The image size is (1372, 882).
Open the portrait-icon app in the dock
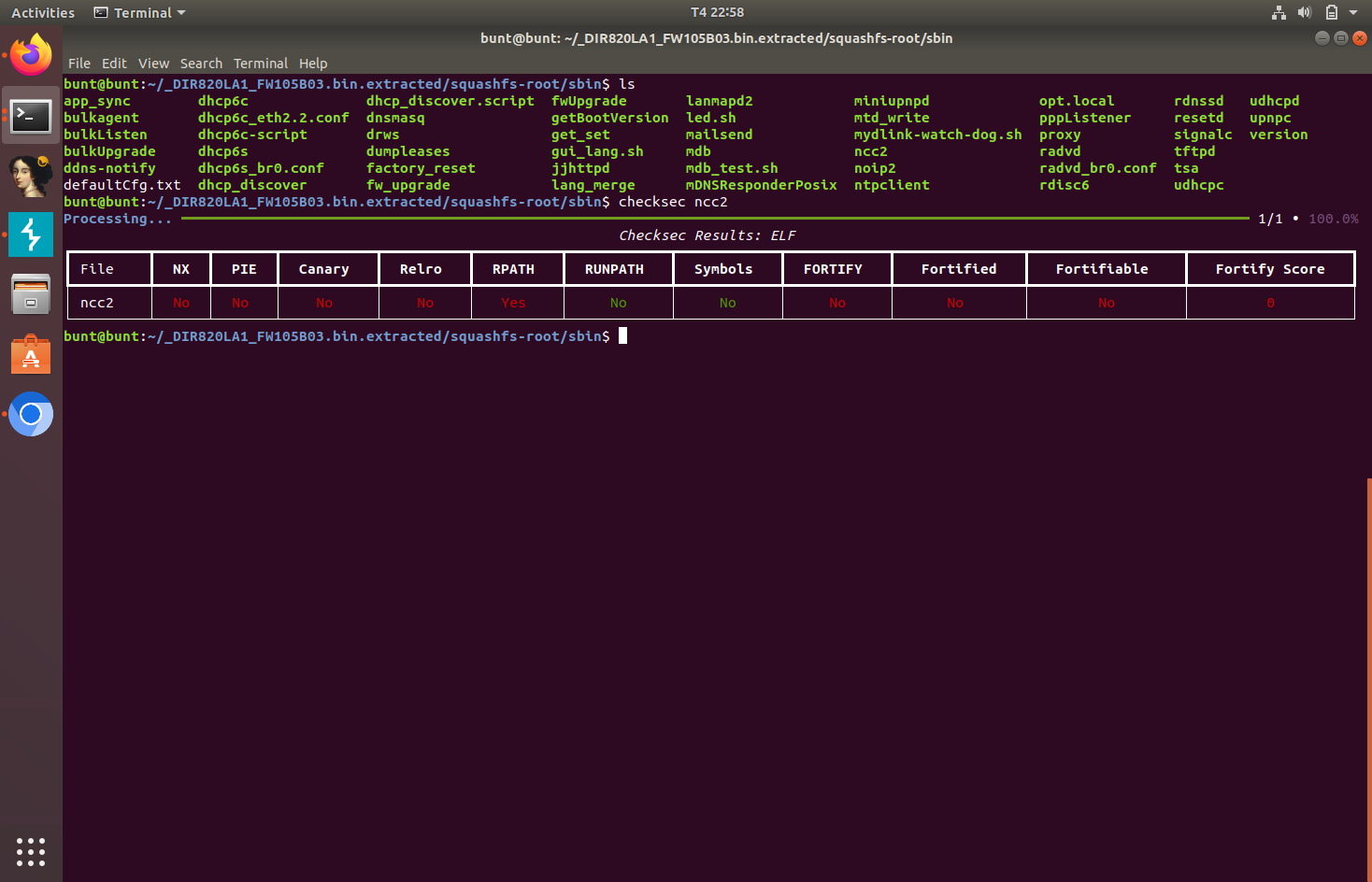pyautogui.click(x=31, y=176)
